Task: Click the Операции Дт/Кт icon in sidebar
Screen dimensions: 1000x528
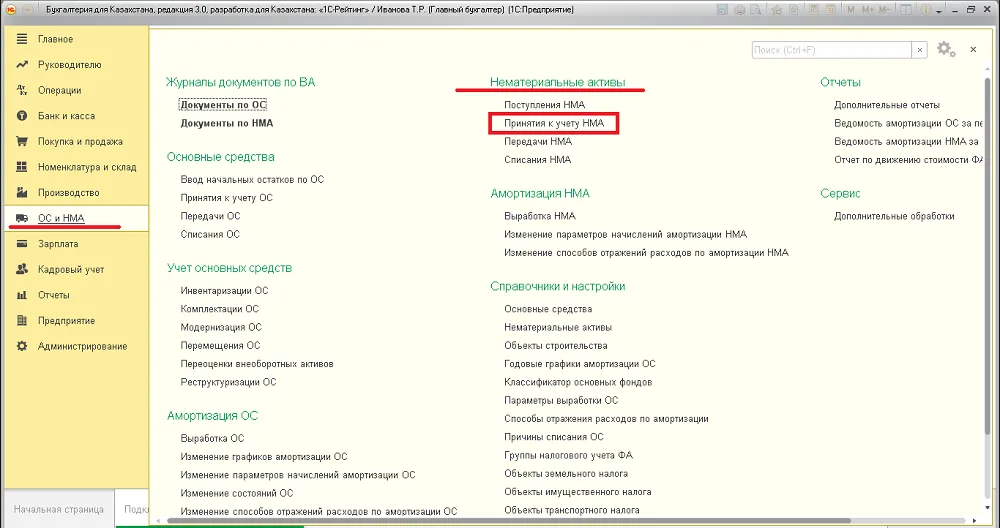Action: click(x=22, y=90)
